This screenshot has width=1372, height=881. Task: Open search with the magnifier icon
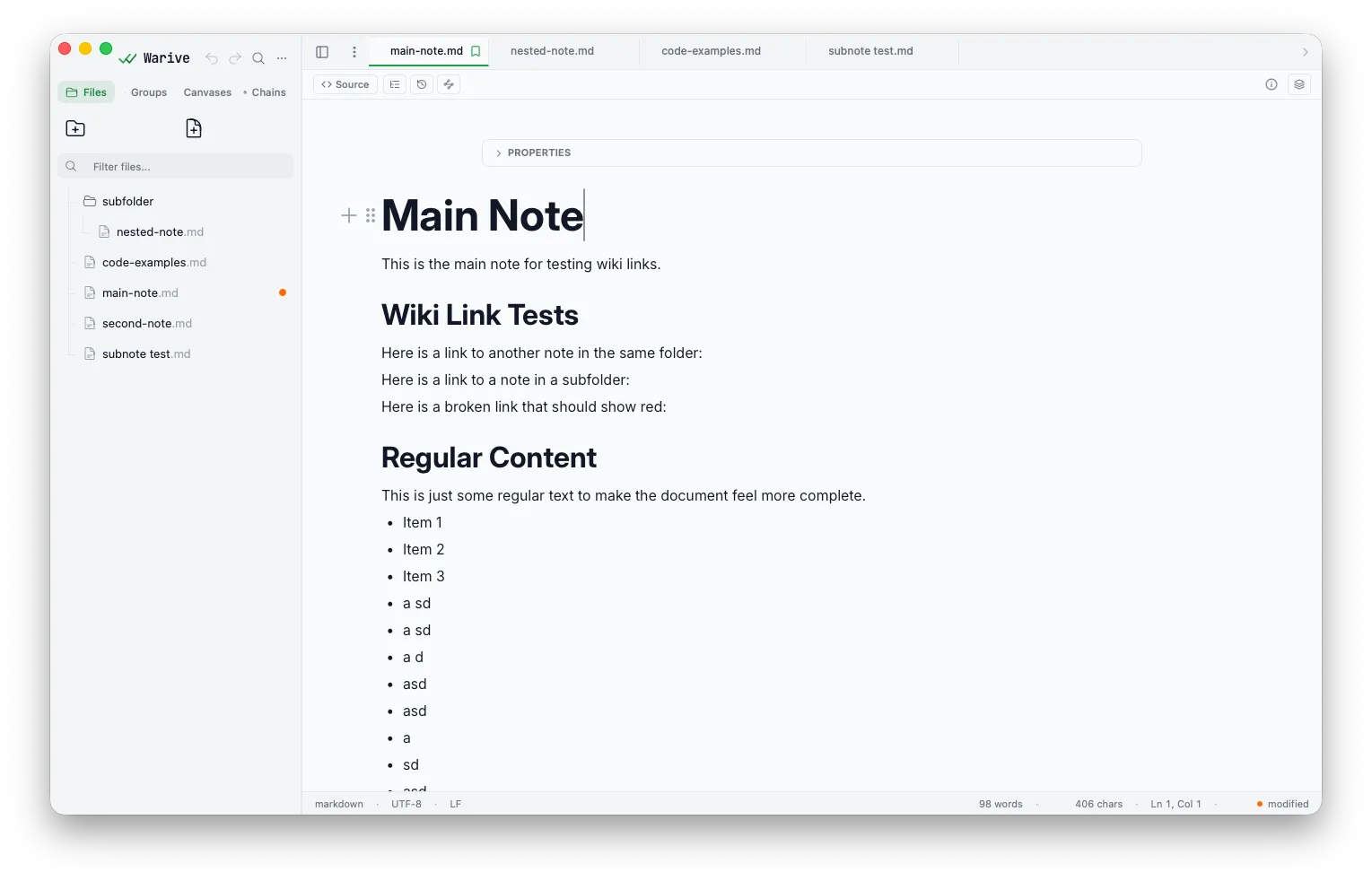pos(258,58)
